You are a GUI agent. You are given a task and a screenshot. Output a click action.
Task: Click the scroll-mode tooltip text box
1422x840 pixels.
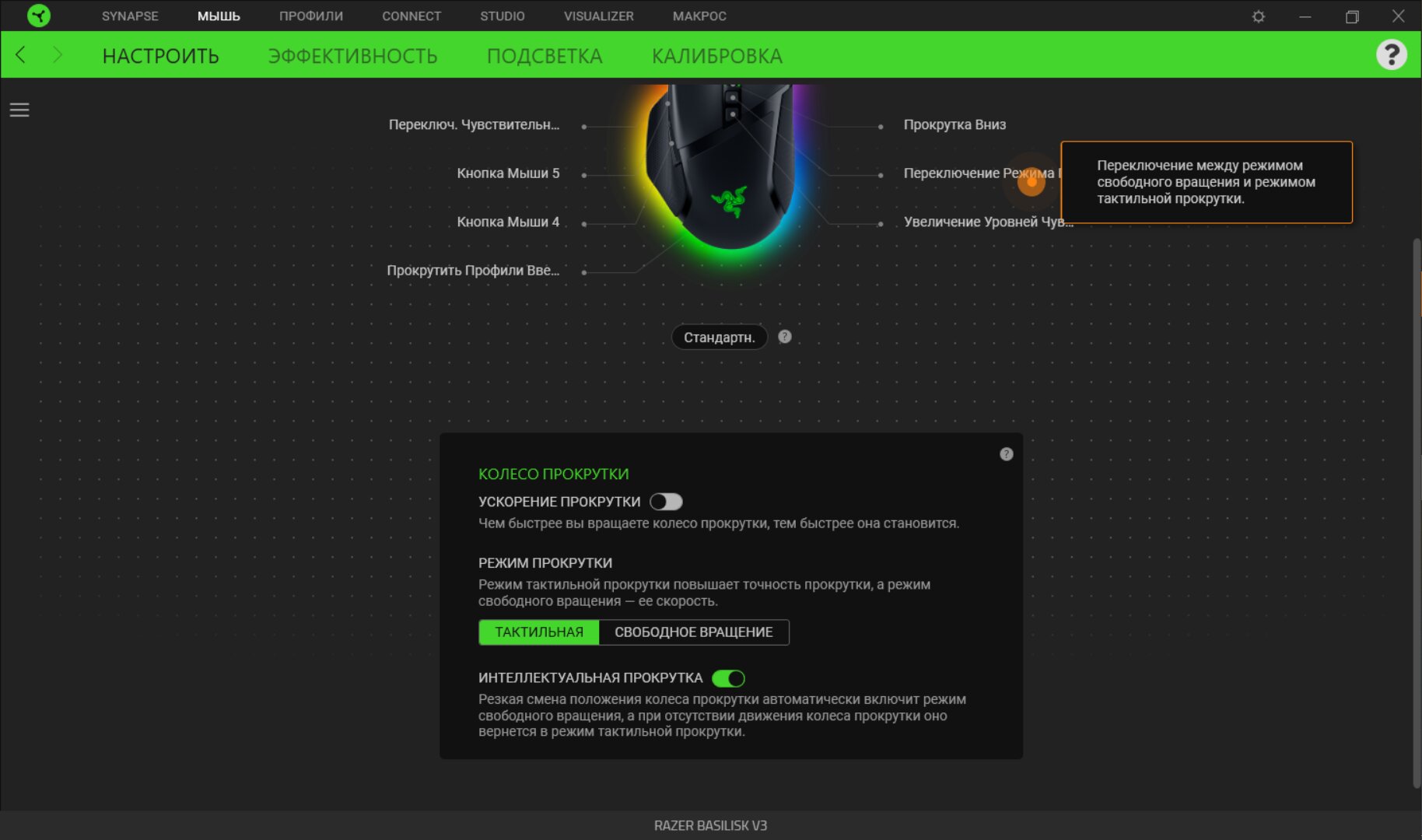[1207, 182]
